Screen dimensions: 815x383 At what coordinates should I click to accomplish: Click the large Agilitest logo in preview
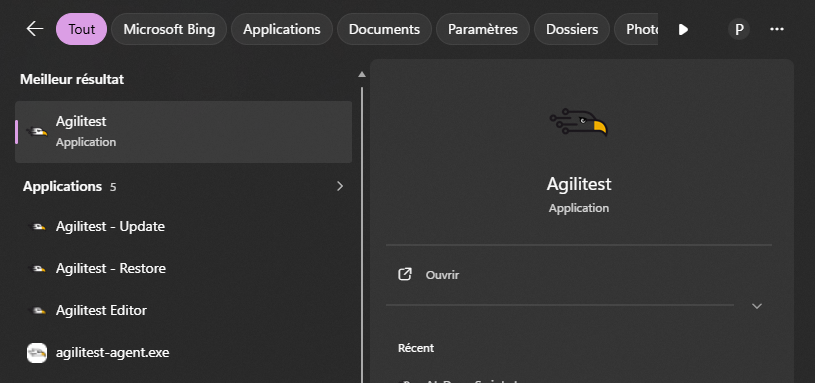[579, 123]
